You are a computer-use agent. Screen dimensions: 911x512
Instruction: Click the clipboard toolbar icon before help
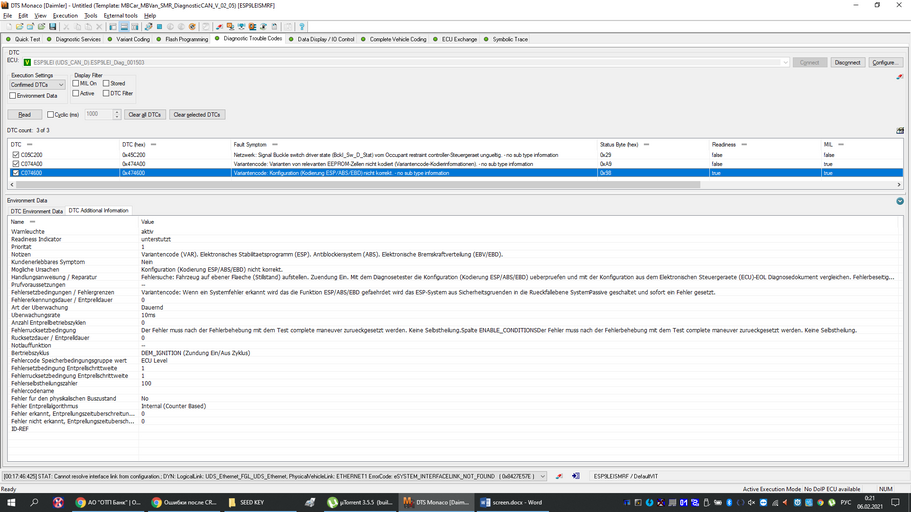[x=288, y=27]
